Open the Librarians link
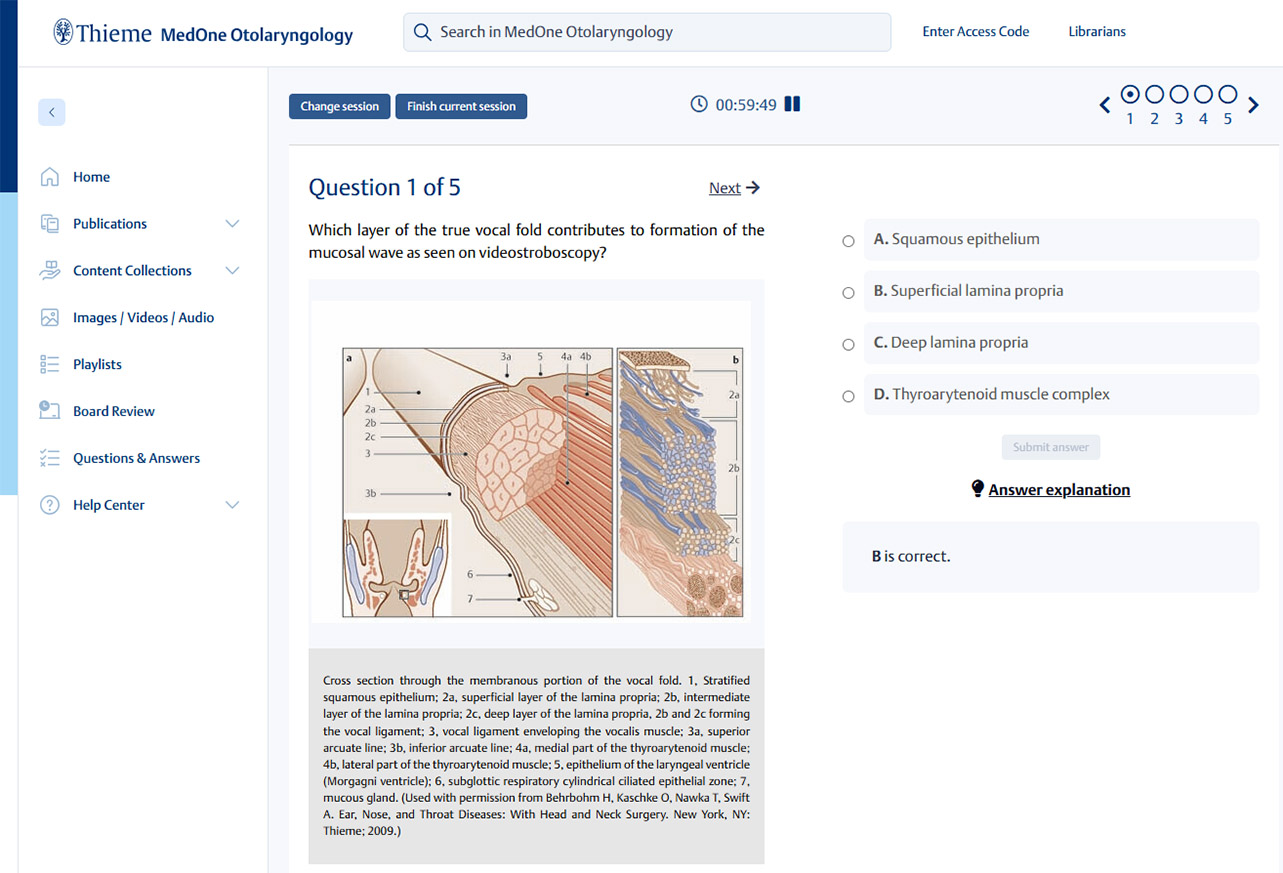 coord(1096,32)
